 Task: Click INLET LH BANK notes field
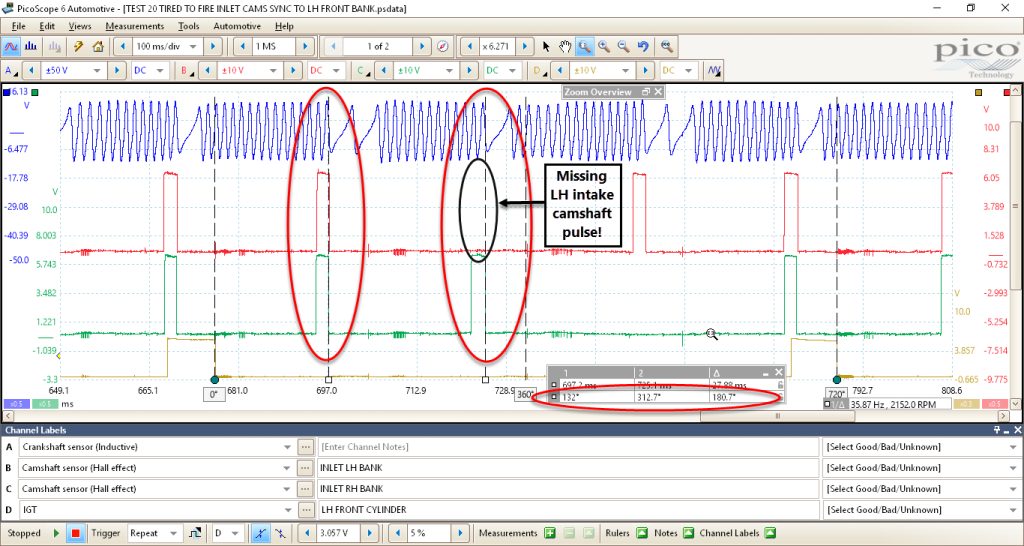click(x=568, y=468)
